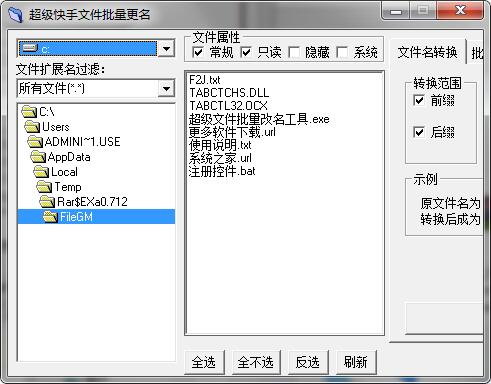Click the C:\ folder icon in tree

[x=29, y=112]
